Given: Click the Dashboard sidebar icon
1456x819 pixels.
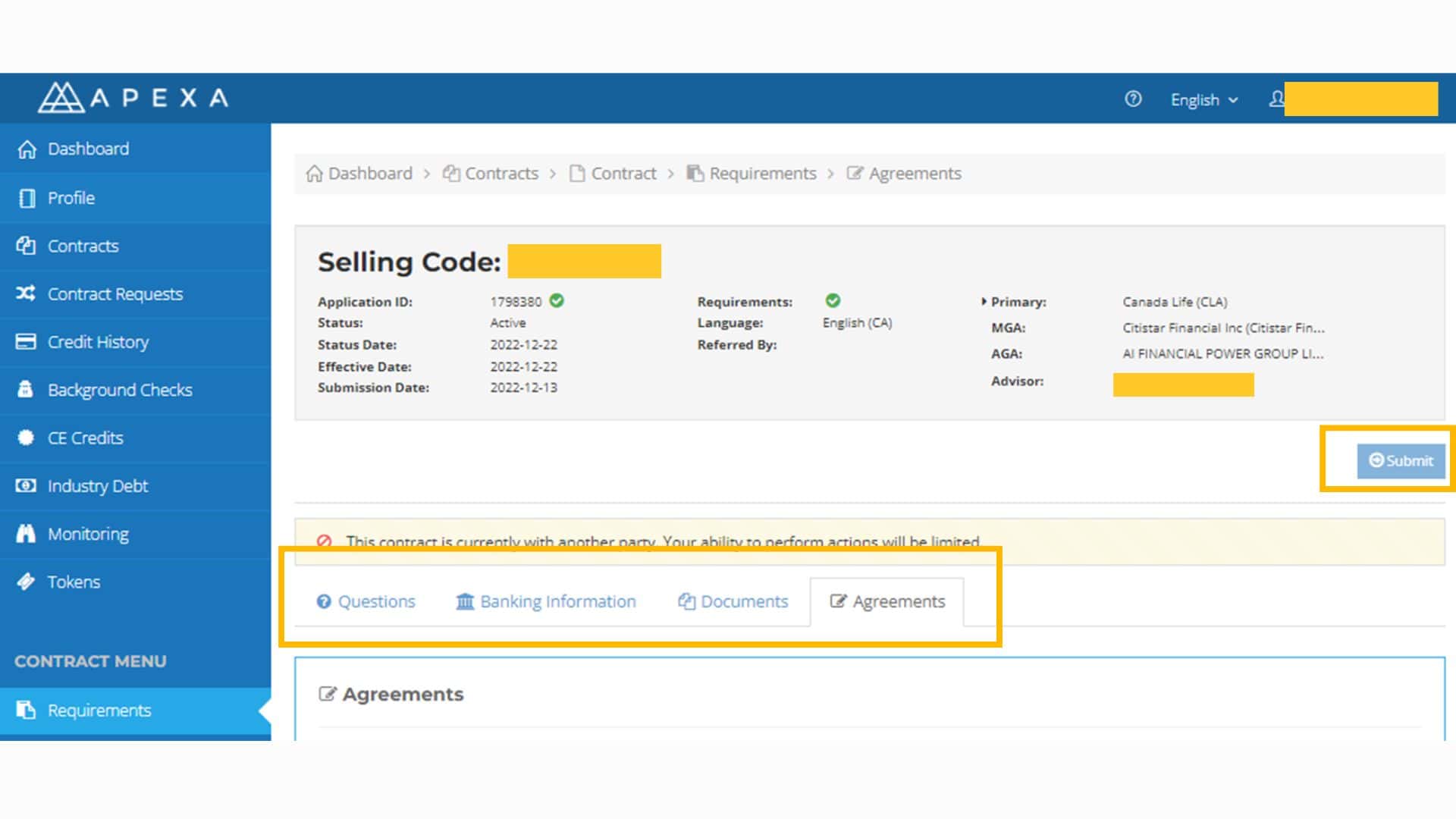Looking at the screenshot, I should [x=27, y=149].
